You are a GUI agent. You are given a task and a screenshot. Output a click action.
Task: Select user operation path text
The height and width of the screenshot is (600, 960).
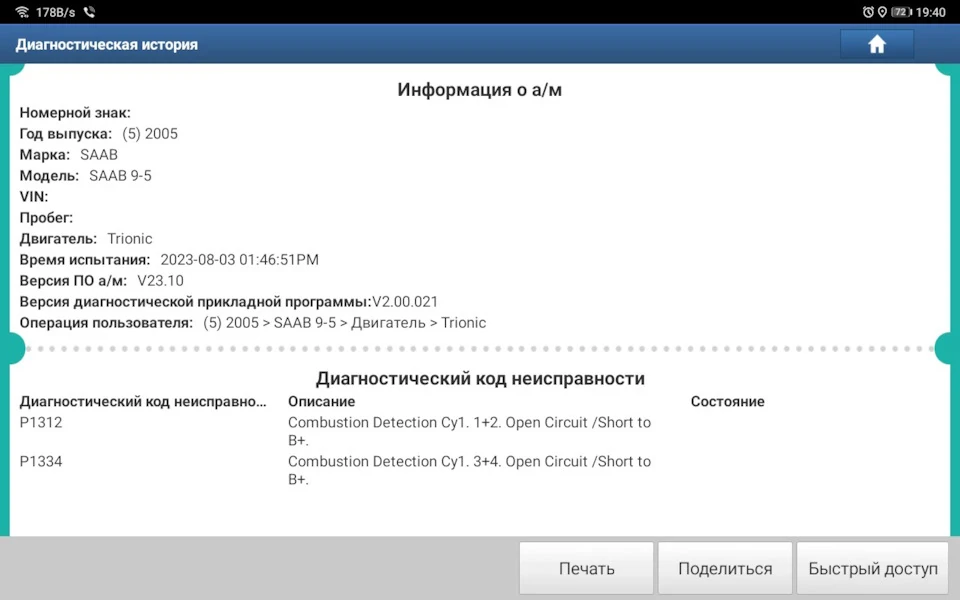coord(345,323)
